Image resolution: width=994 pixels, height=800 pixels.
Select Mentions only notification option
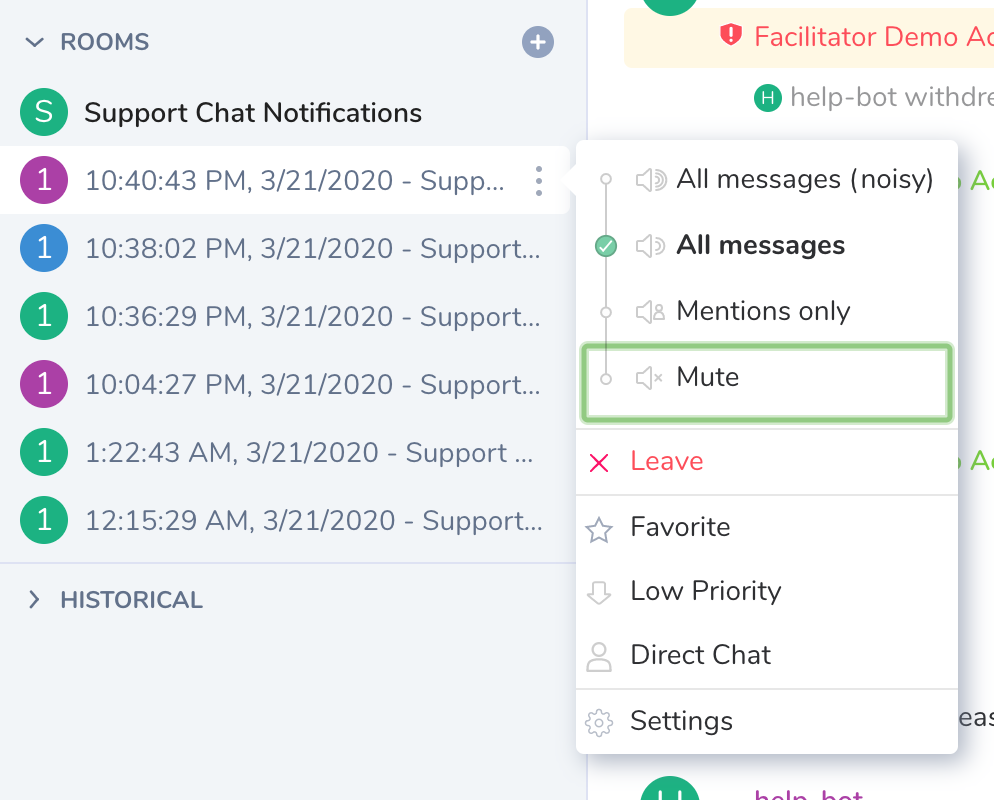[x=762, y=312]
